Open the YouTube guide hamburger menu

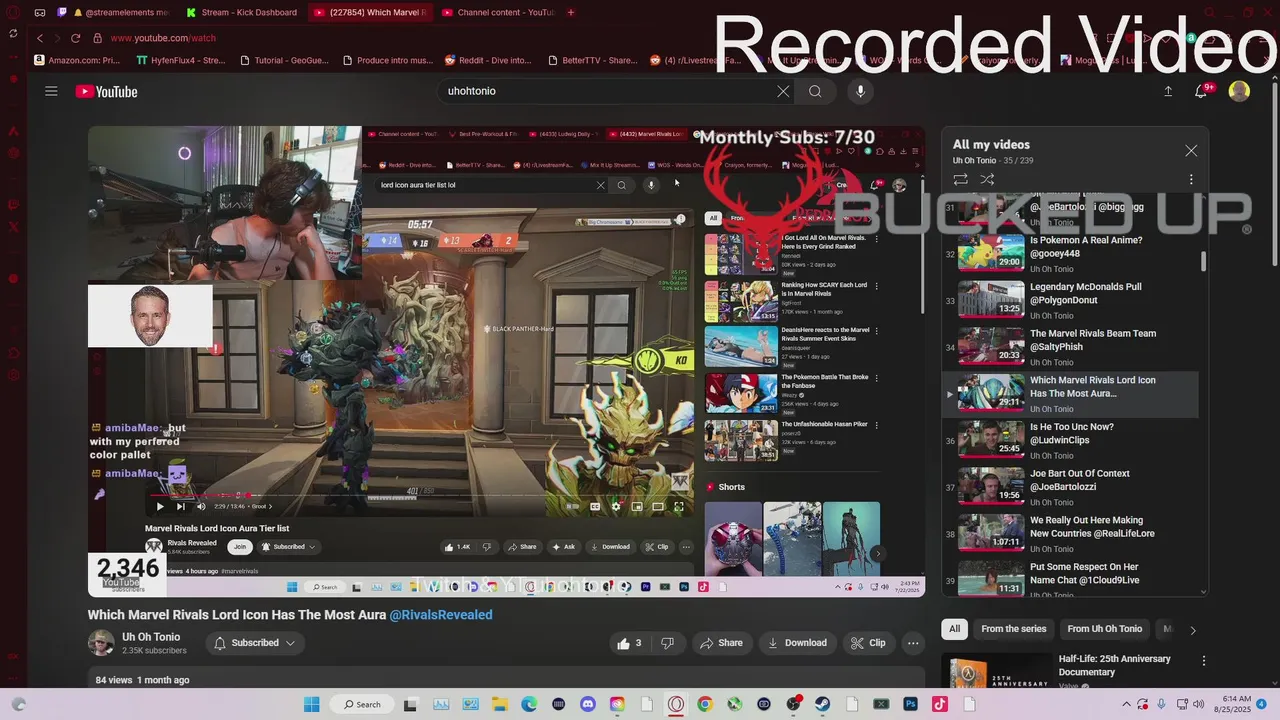51,91
